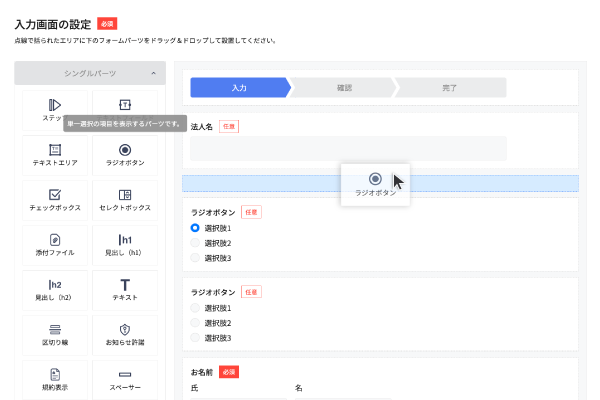The height and width of the screenshot is (400, 600).
Task: Select 選択肢2 in second radio group
Action: tap(195, 323)
